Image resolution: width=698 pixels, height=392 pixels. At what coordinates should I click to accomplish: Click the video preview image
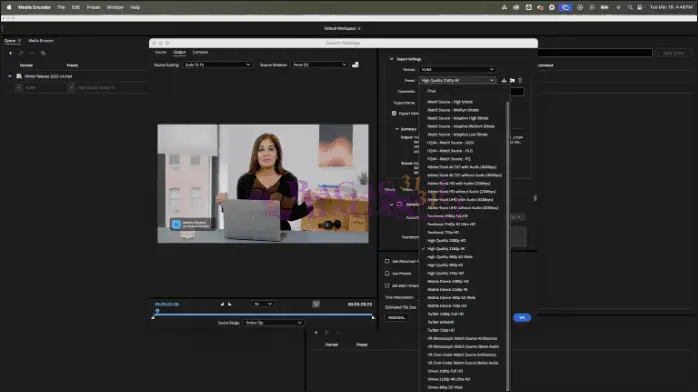(263, 183)
